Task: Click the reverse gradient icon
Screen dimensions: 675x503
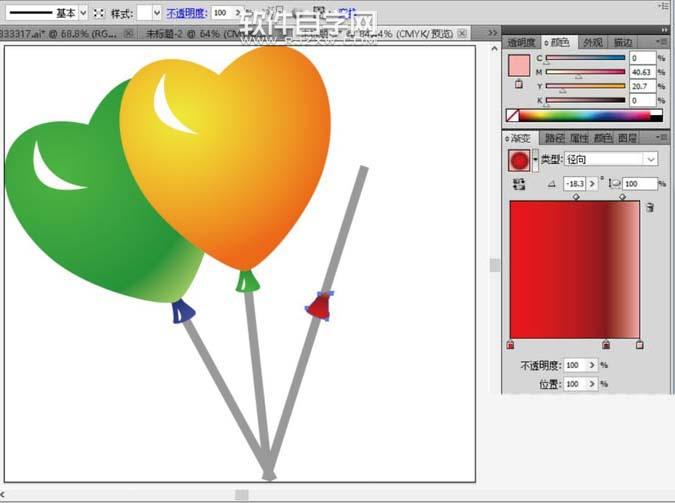Action: (x=518, y=184)
